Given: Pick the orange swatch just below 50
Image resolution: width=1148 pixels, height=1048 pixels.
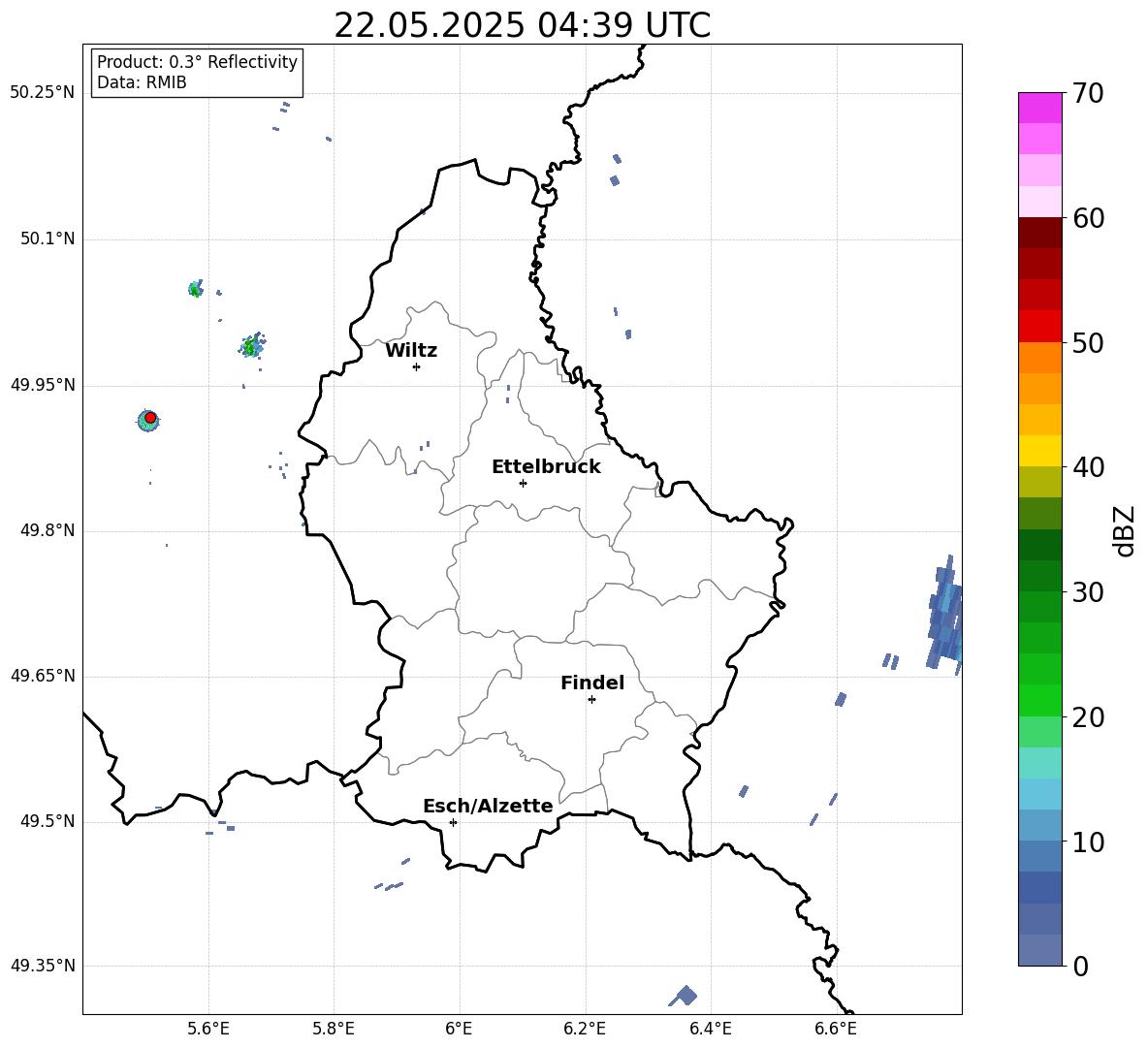Looking at the screenshot, I should point(1039,358).
